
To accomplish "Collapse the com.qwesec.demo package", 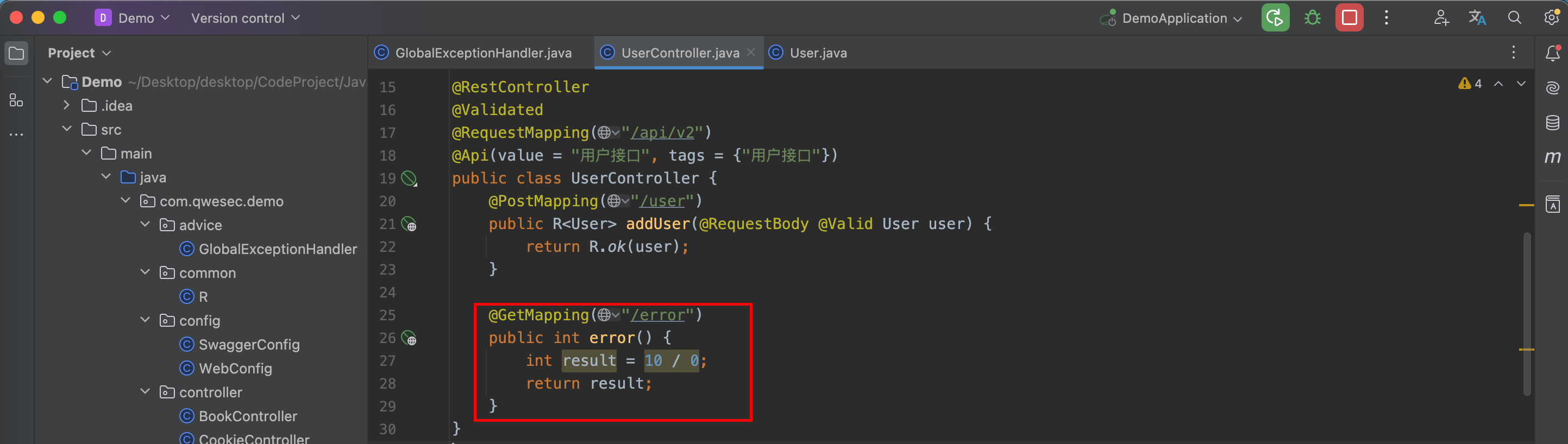I will 126,200.
